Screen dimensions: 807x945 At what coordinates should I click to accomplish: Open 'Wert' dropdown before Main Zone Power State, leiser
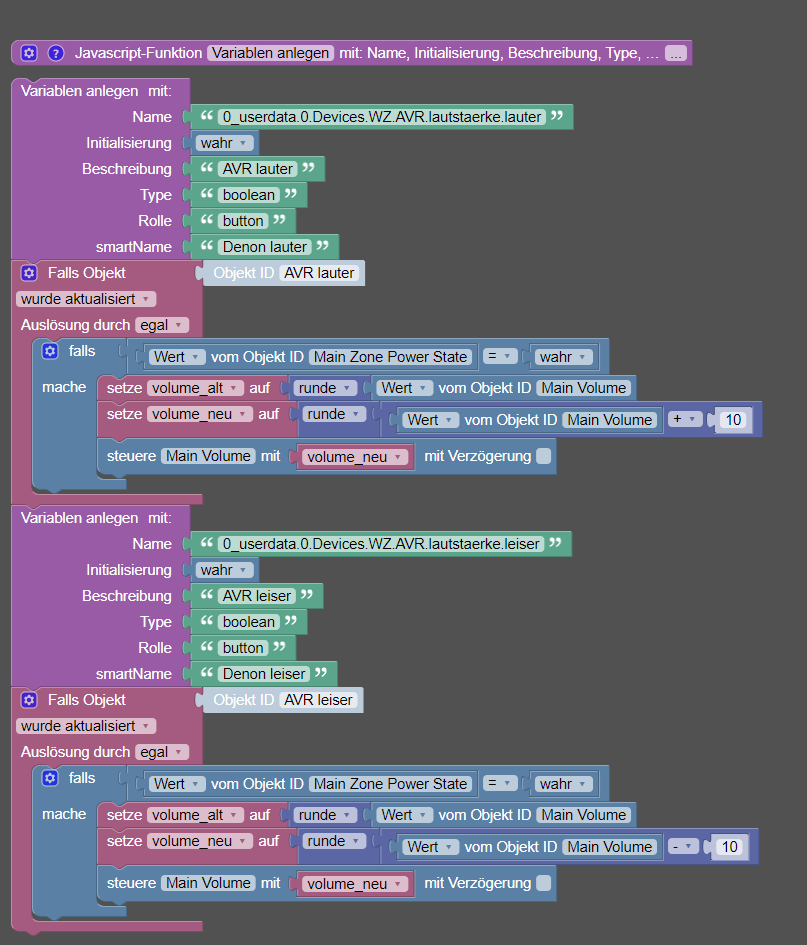click(177, 783)
